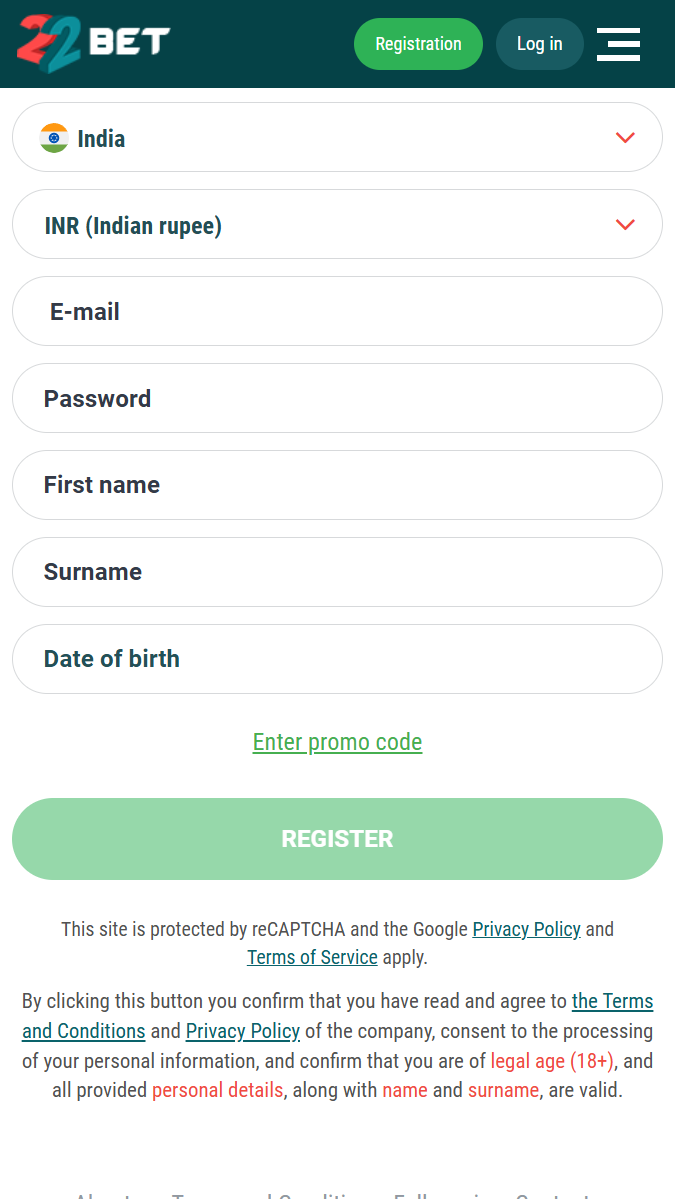Open the India country selector
Screen dimensions: 675x1199
tap(337, 138)
